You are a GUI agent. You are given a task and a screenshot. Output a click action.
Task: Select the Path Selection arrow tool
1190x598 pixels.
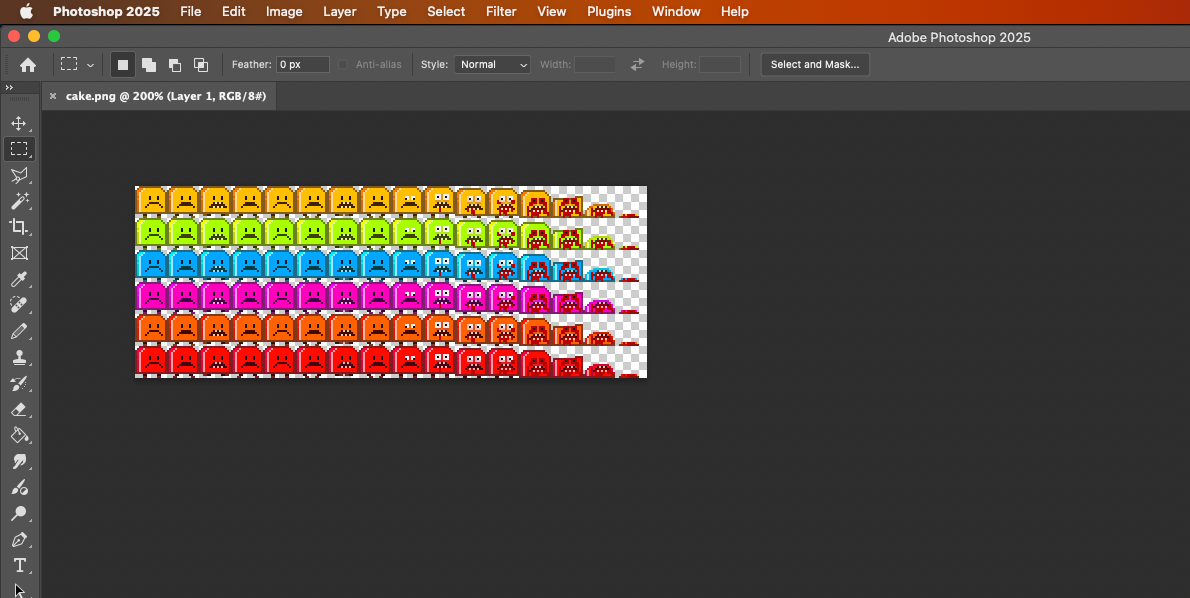19,590
